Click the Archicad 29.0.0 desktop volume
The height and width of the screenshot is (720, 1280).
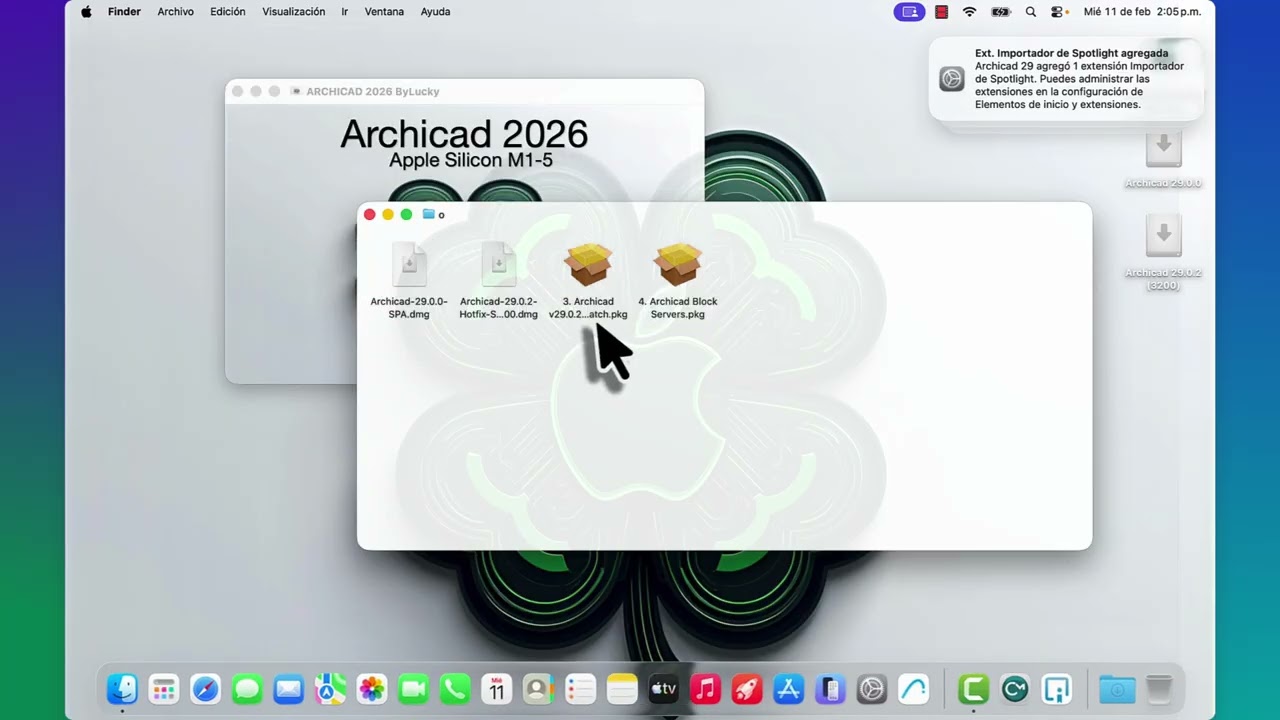click(x=1163, y=160)
